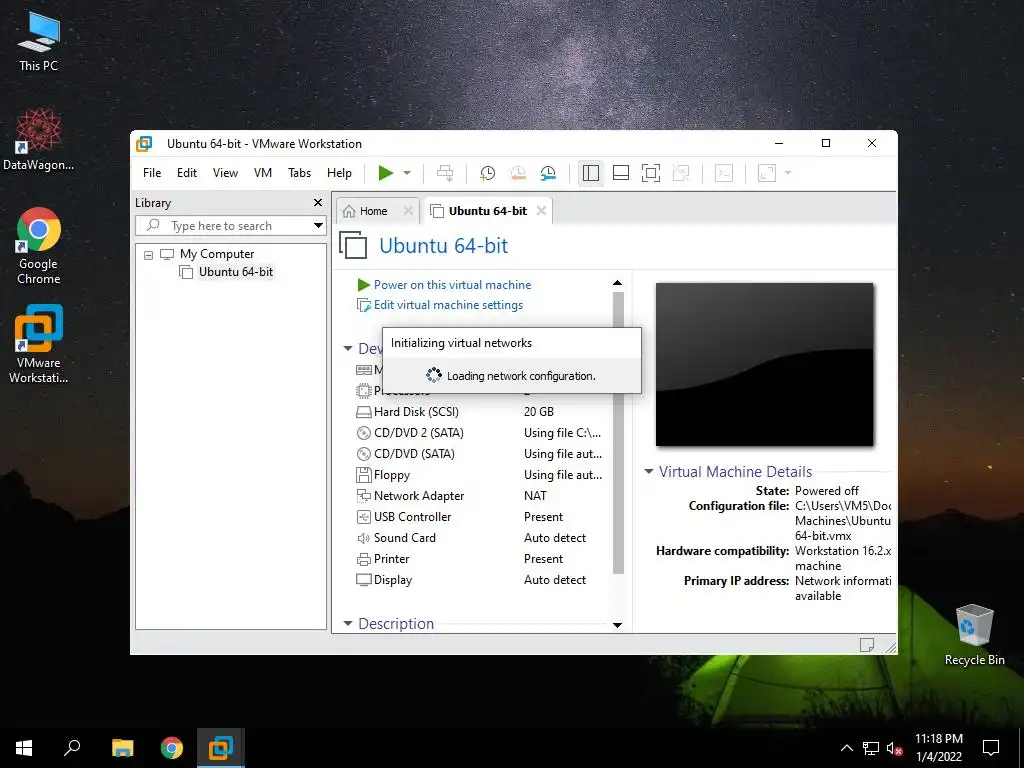
Task: Click the Chrome icon in the taskbar
Action: 172,748
